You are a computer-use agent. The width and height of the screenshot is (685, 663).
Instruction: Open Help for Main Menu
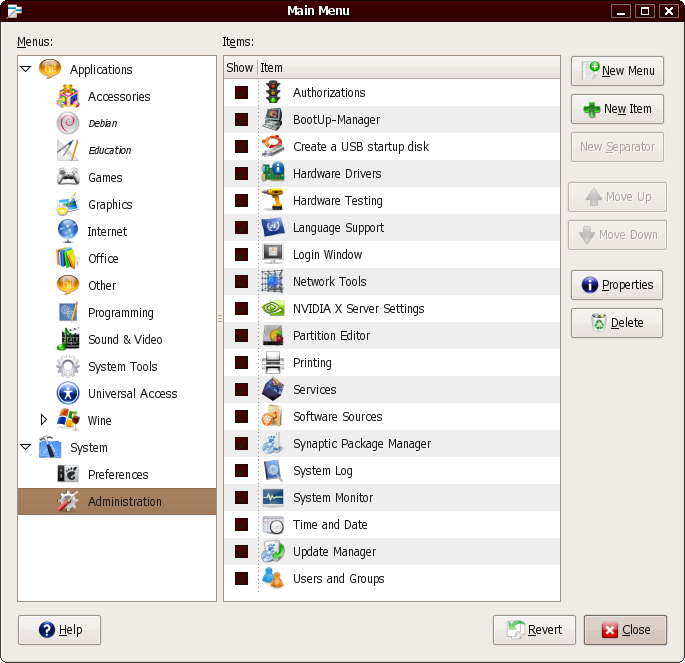[59, 630]
